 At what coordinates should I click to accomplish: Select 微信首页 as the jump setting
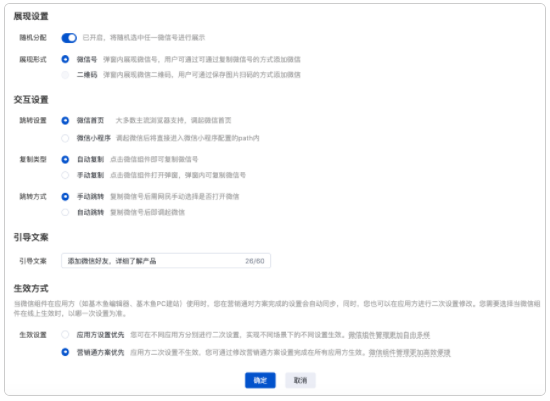tap(65, 120)
